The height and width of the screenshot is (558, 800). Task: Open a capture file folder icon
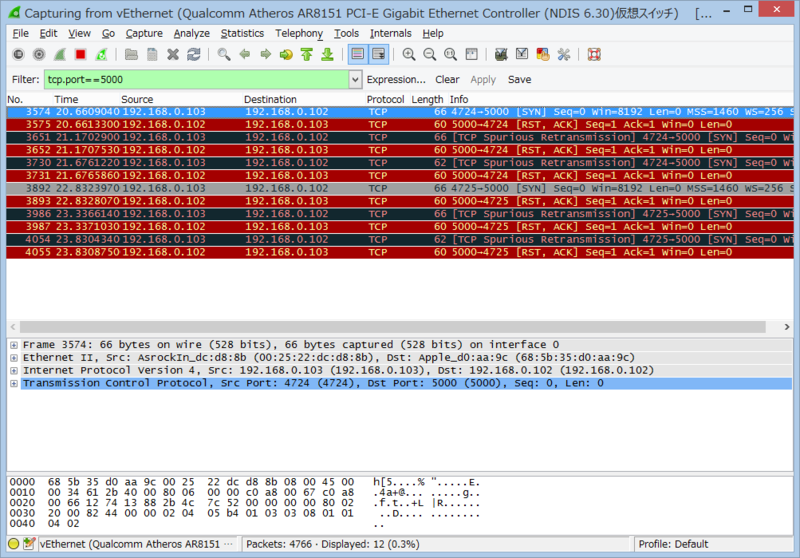point(131,54)
